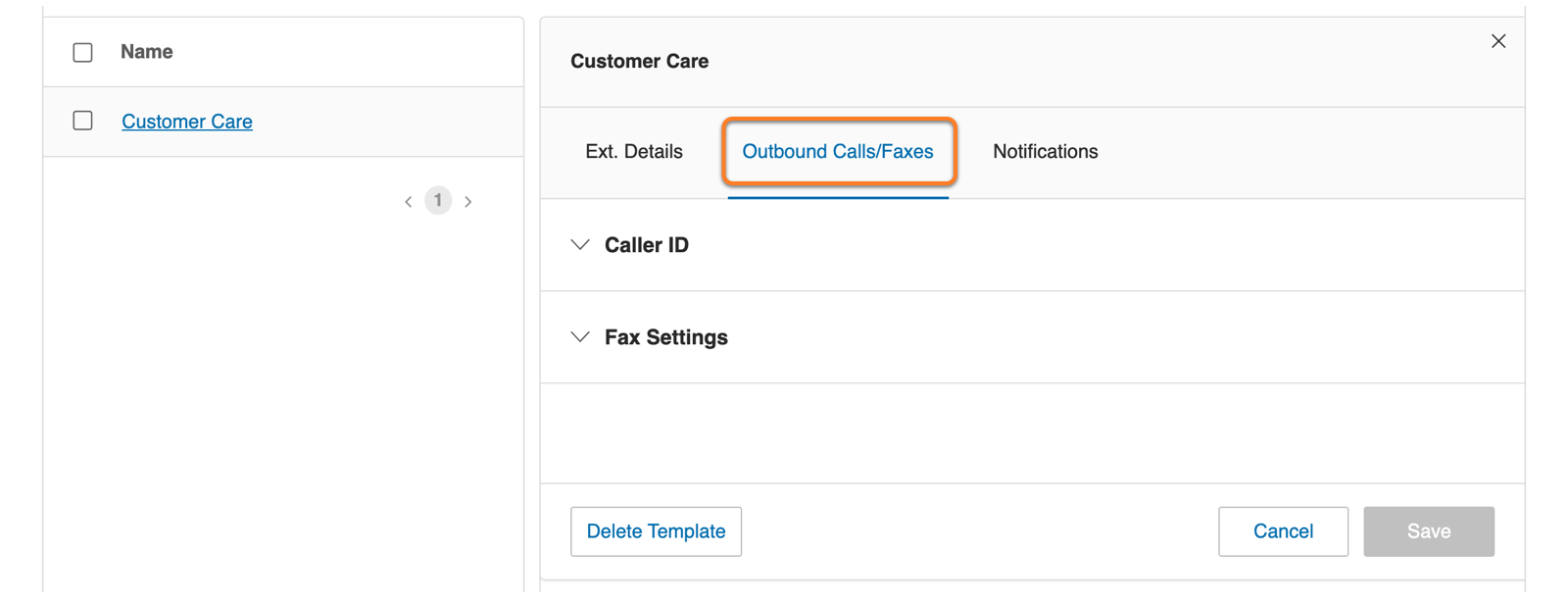The width and height of the screenshot is (1568, 602).
Task: Close the Customer Care template panel
Action: coord(1497,41)
